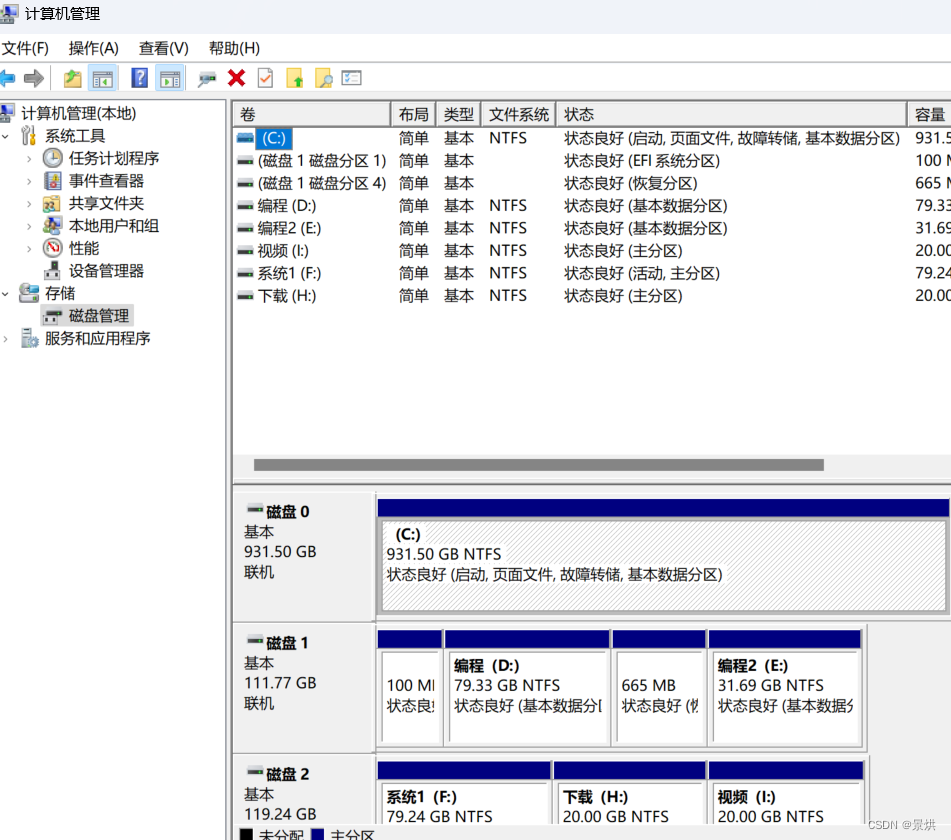Sort by the 容量 column header
This screenshot has width=951, height=840.
(930, 114)
